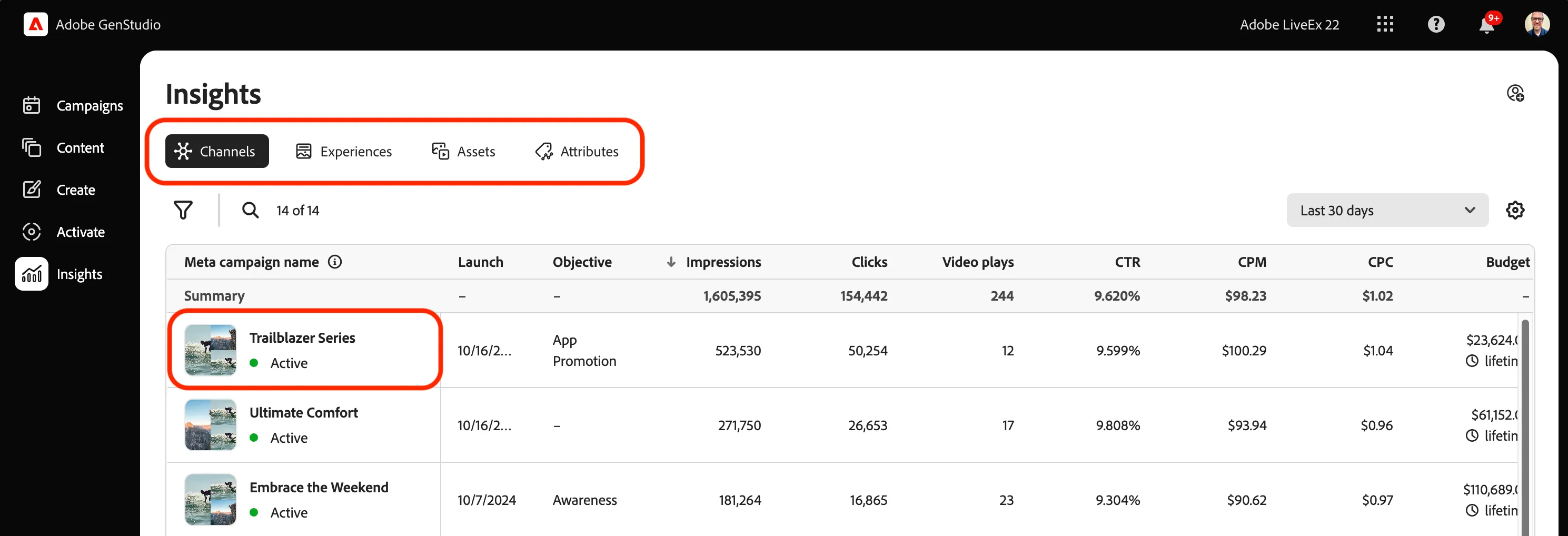Click the CTR column header

click(1127, 262)
